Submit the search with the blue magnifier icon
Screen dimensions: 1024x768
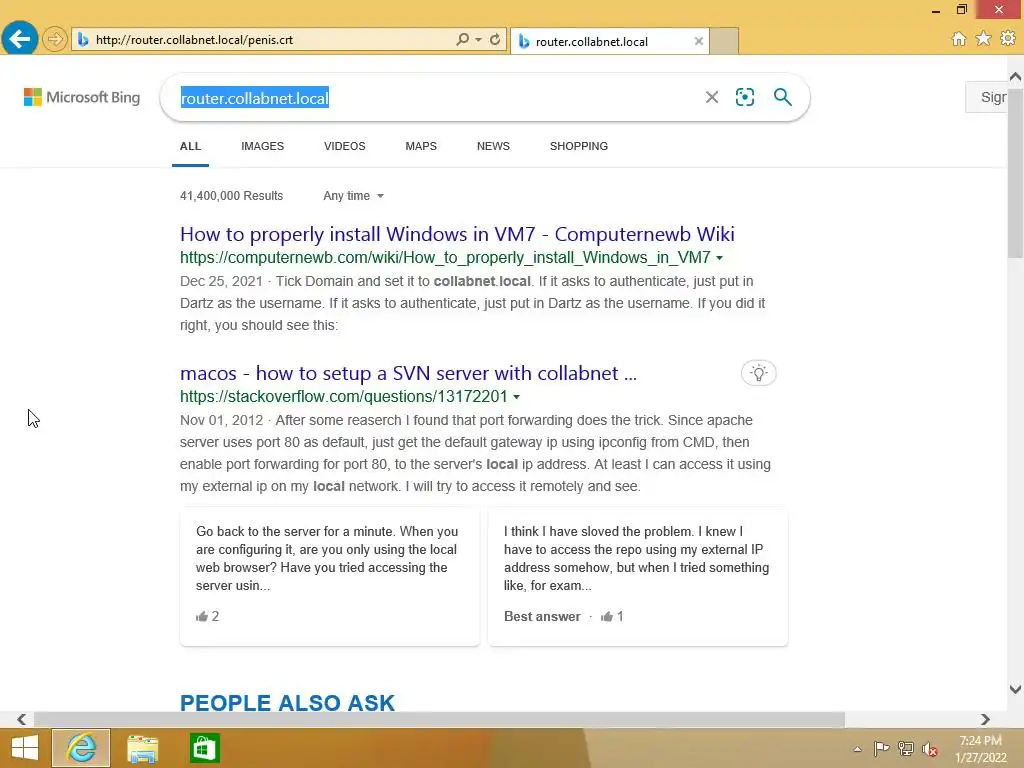[782, 97]
